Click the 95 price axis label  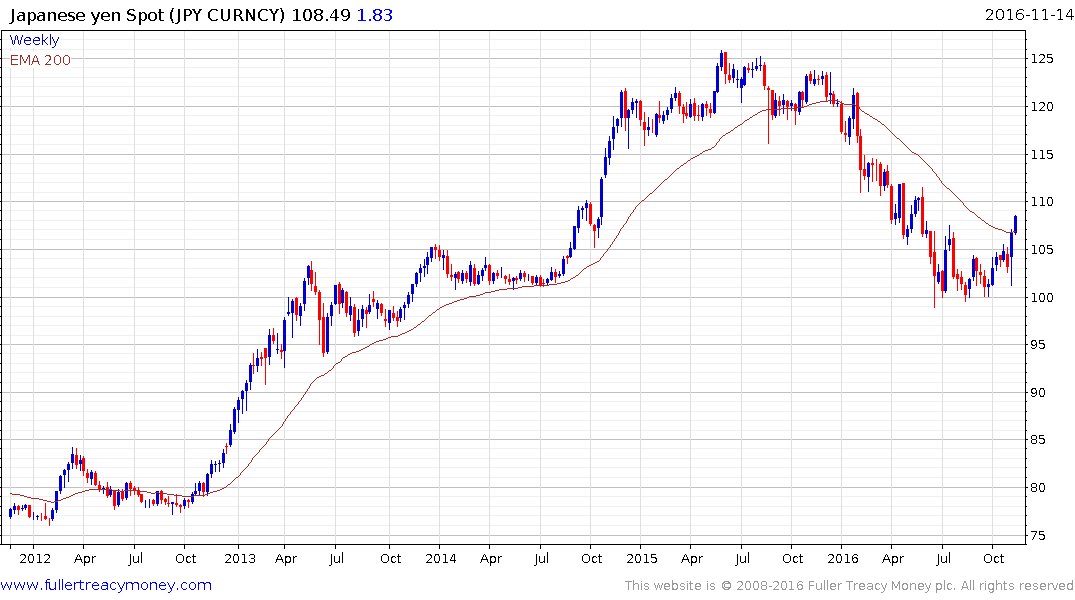point(1038,345)
